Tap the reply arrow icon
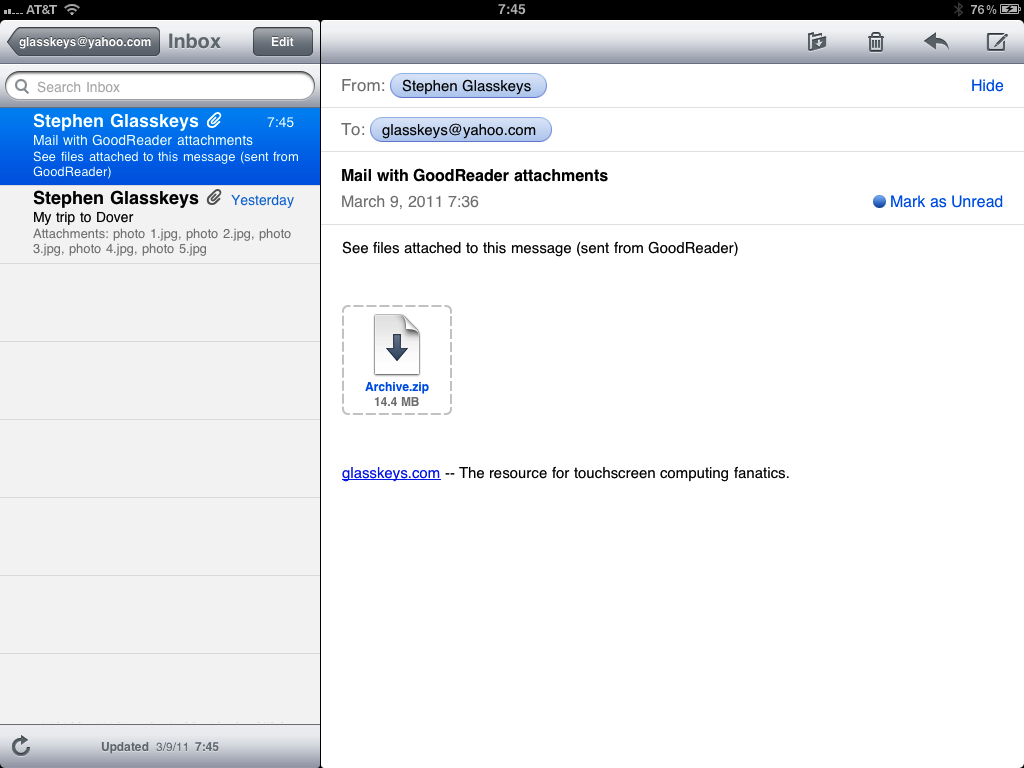This screenshot has width=1024, height=768. pyautogui.click(x=936, y=42)
